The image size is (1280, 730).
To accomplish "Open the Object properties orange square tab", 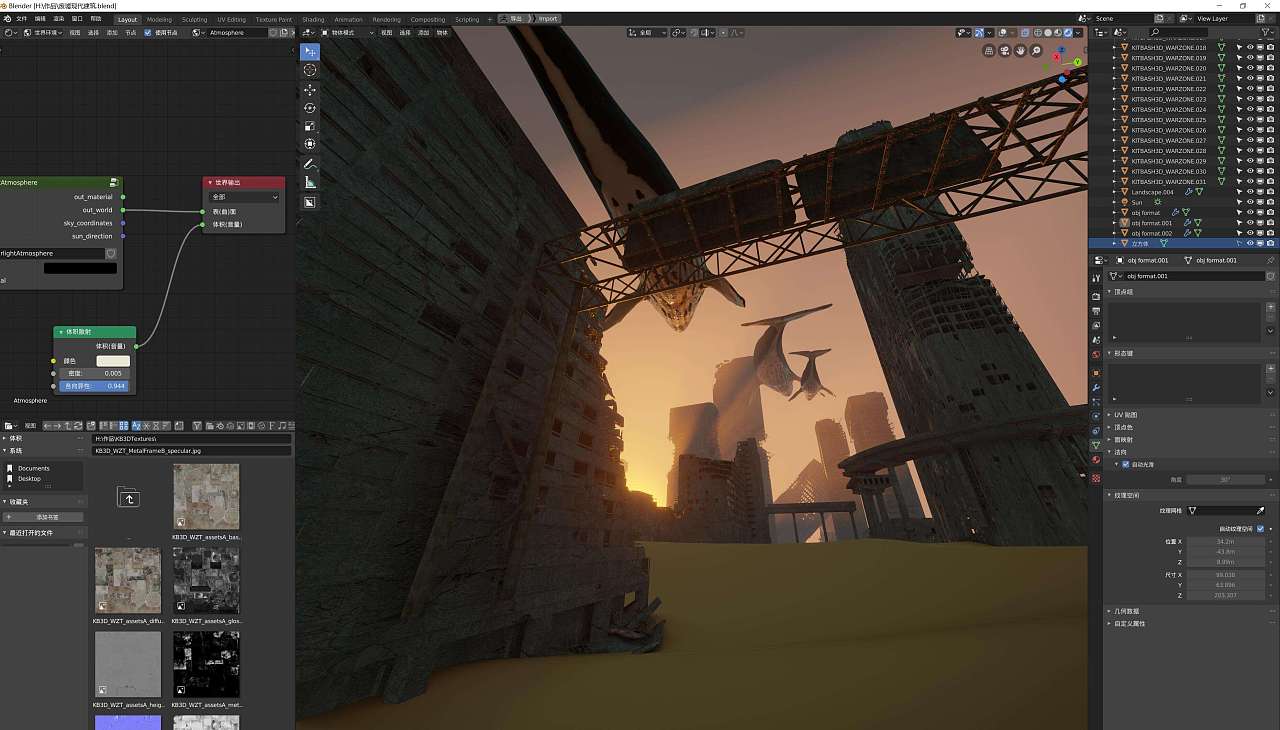I will [x=1096, y=373].
